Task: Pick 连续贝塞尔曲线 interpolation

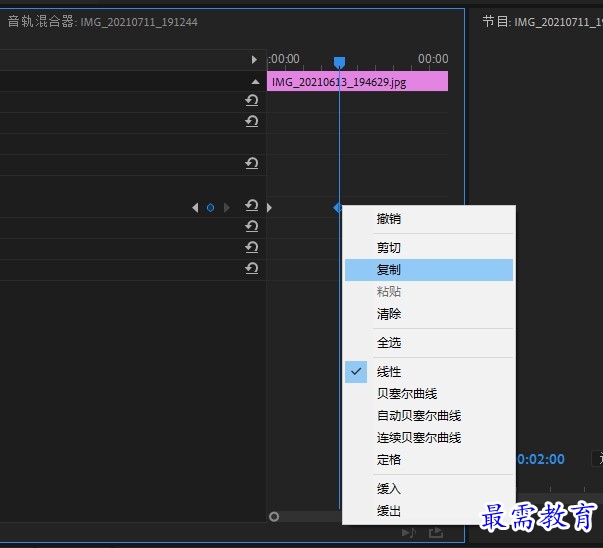Action: [429, 438]
